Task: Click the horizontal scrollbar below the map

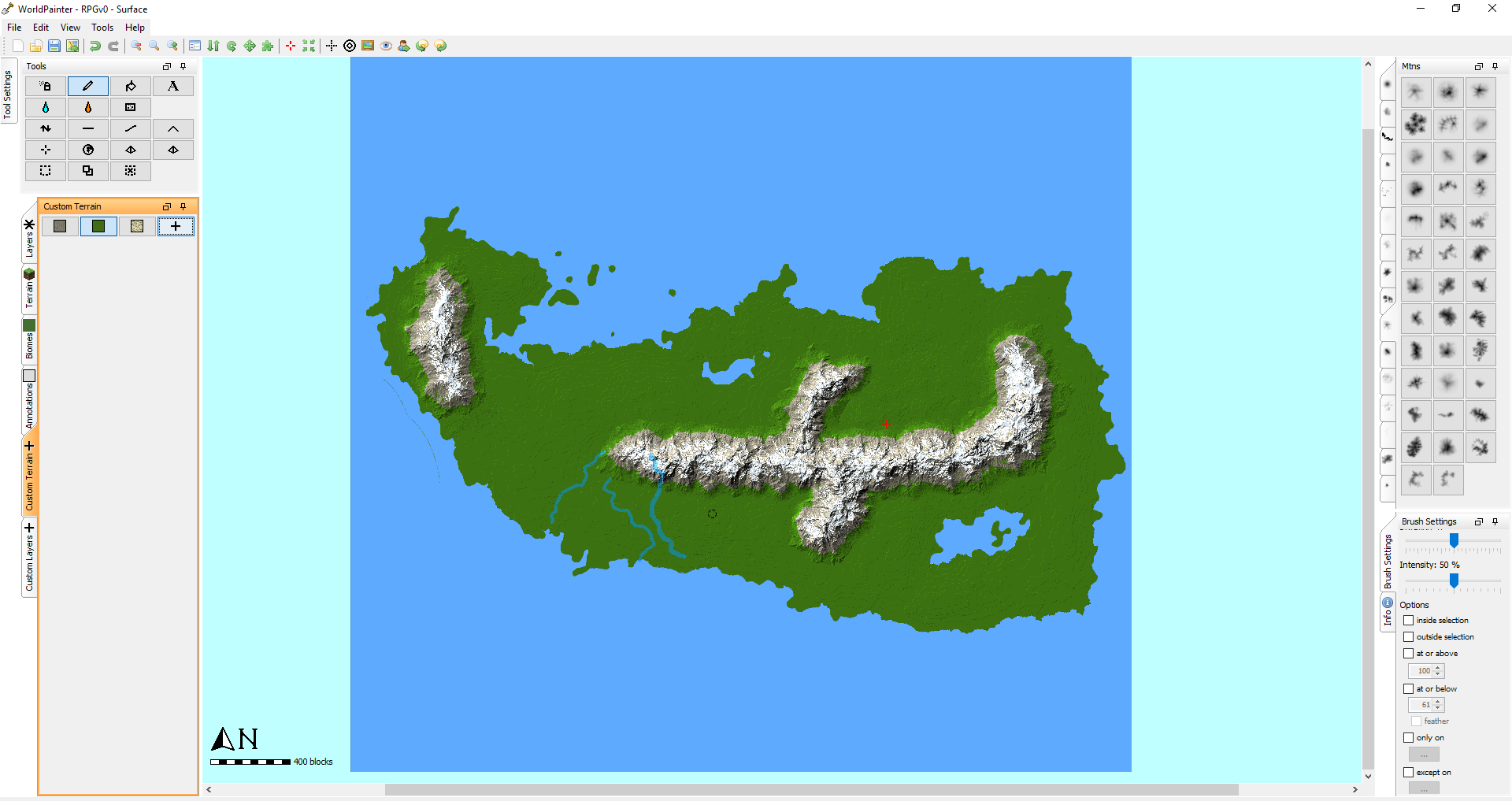Action: point(811,789)
